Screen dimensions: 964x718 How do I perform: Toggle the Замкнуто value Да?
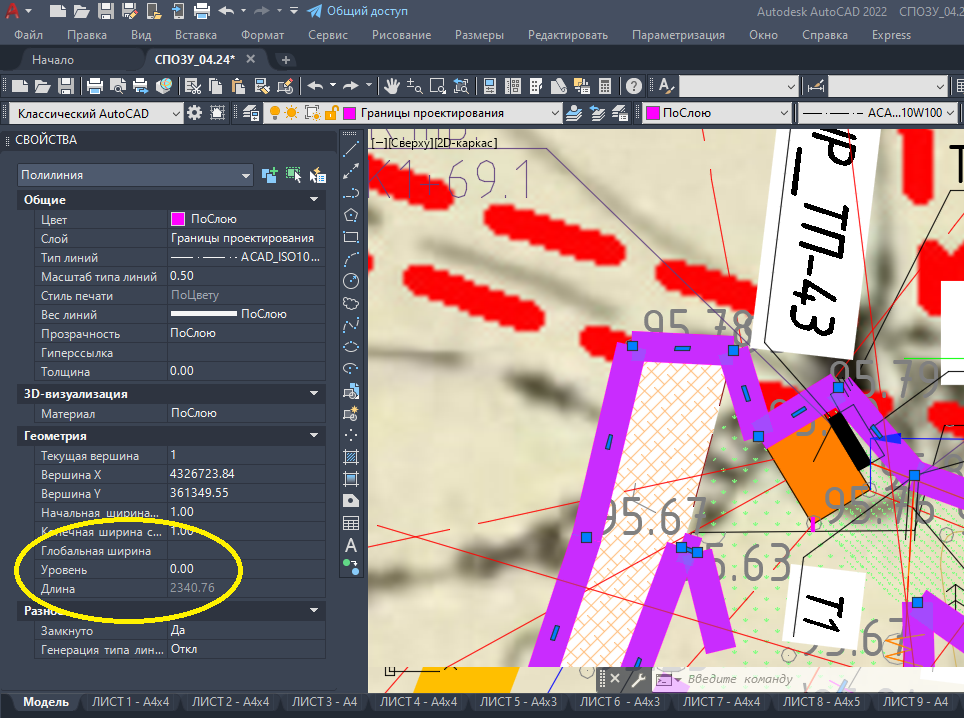tap(246, 630)
